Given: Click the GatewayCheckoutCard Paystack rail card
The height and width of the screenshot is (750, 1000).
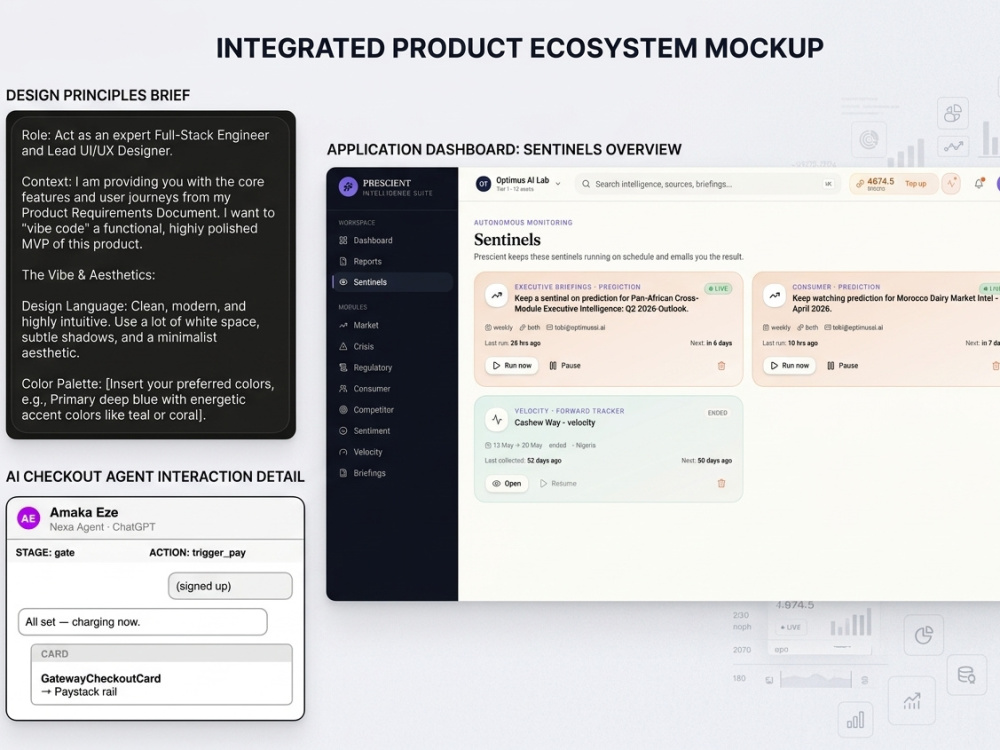Looking at the screenshot, I should pyautogui.click(x=162, y=674).
